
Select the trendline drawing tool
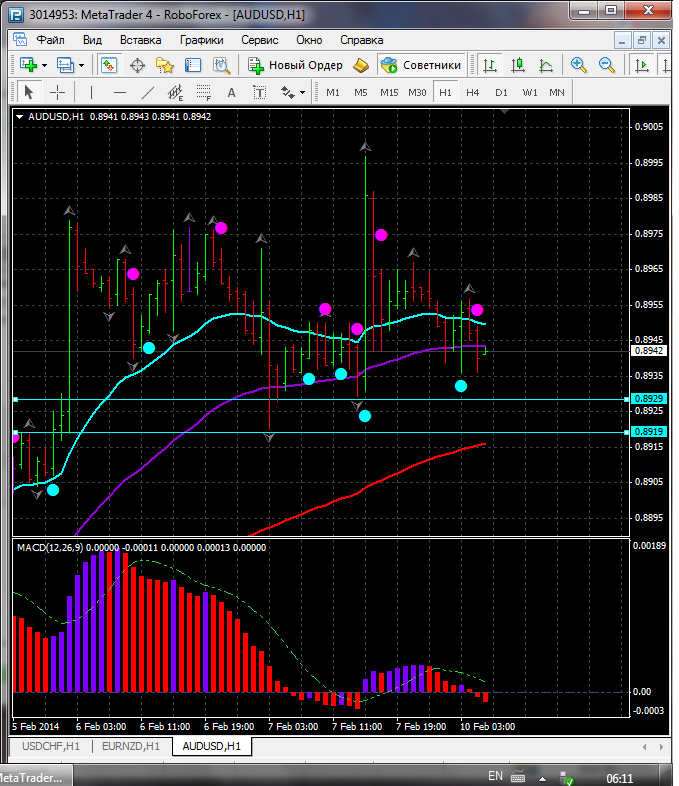[148, 92]
